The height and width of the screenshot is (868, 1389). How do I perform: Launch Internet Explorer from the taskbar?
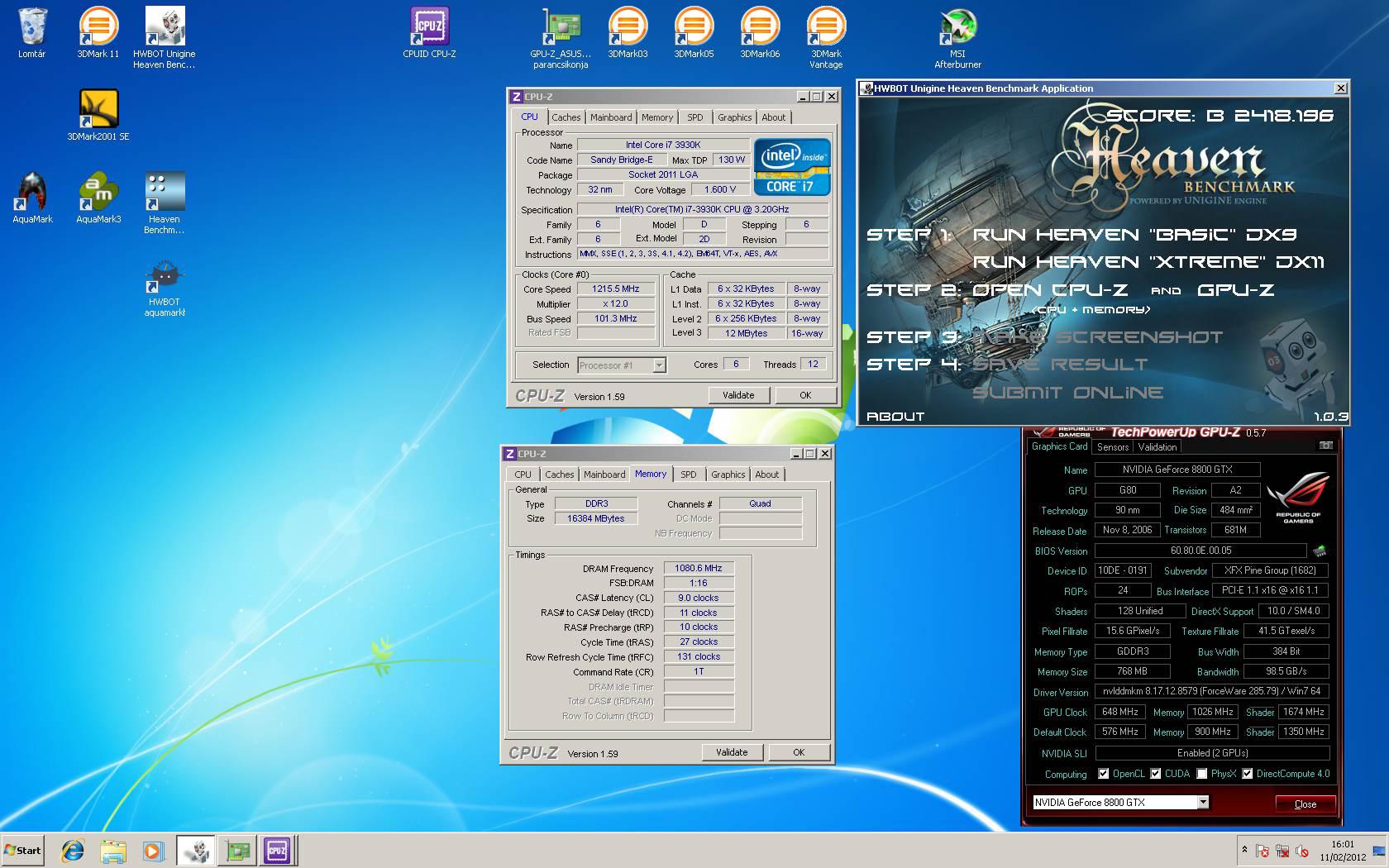tap(73, 851)
